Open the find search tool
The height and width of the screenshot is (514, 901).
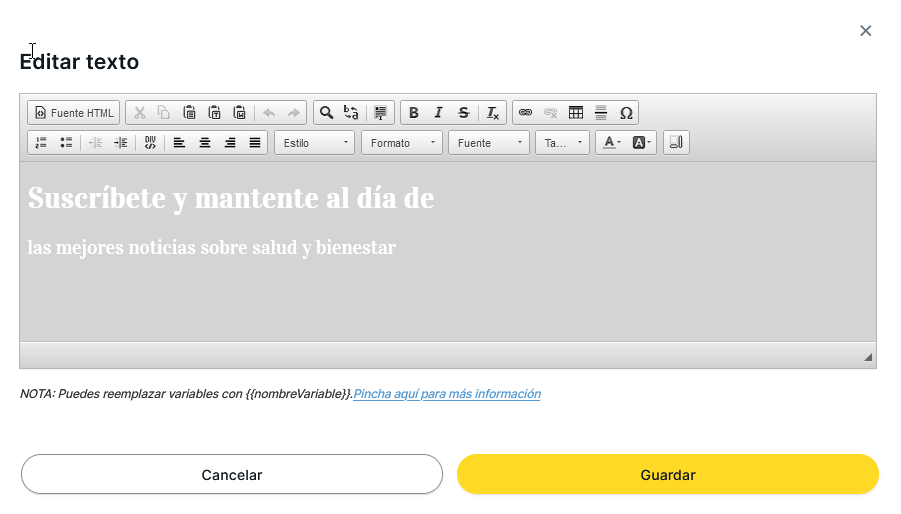click(326, 113)
